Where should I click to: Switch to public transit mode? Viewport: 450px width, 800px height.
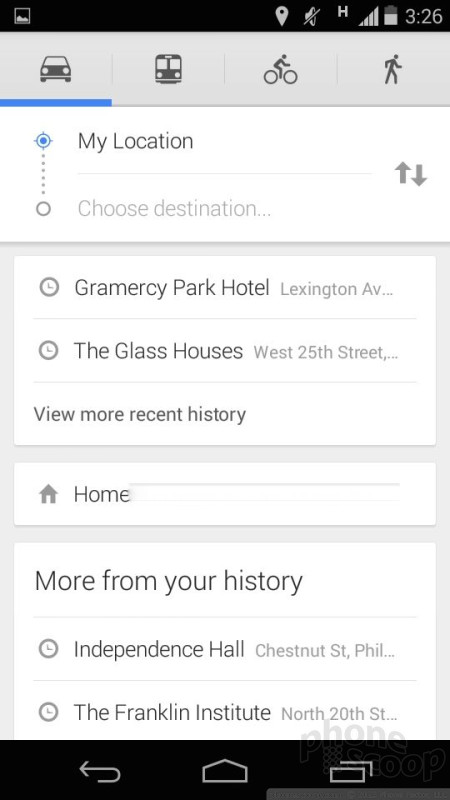pyautogui.click(x=168, y=69)
